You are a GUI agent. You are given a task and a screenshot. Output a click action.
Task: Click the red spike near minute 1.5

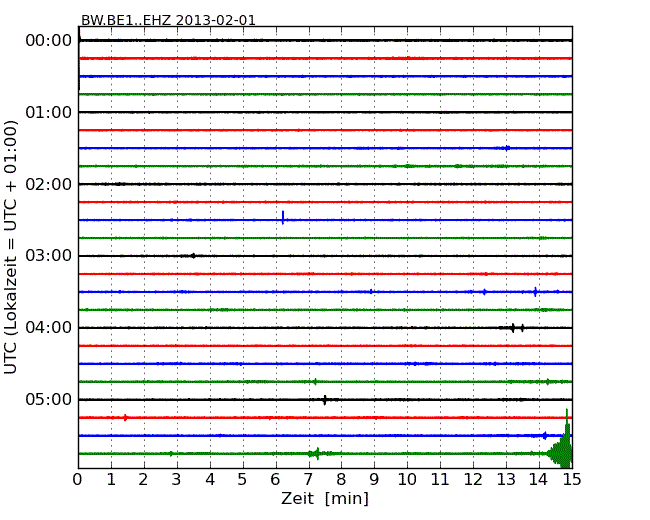pos(125,418)
